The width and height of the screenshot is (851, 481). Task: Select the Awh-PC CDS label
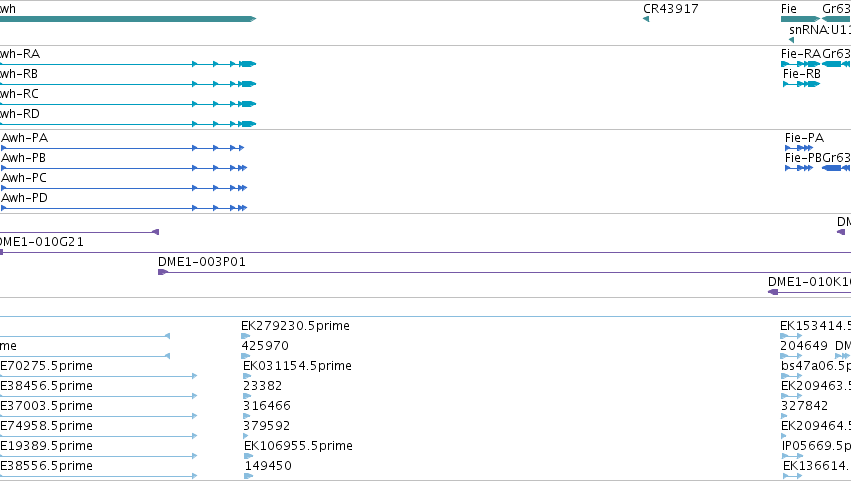[24, 178]
